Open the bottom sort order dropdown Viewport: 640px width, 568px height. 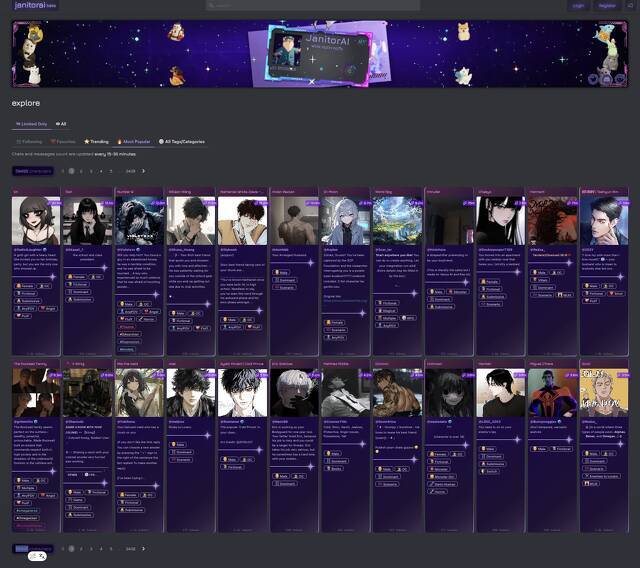(x=33, y=548)
